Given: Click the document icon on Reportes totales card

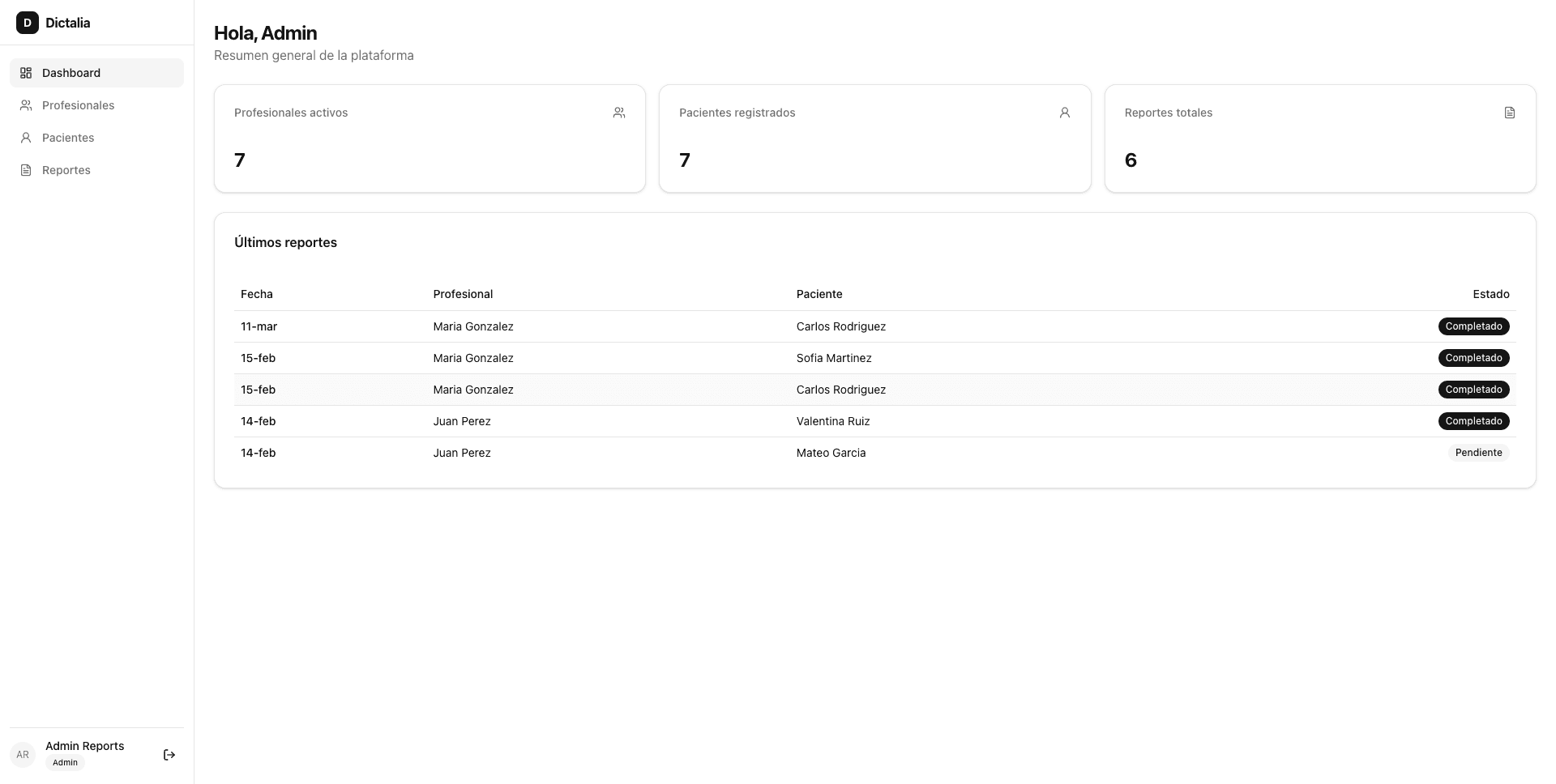Looking at the screenshot, I should pyautogui.click(x=1509, y=113).
